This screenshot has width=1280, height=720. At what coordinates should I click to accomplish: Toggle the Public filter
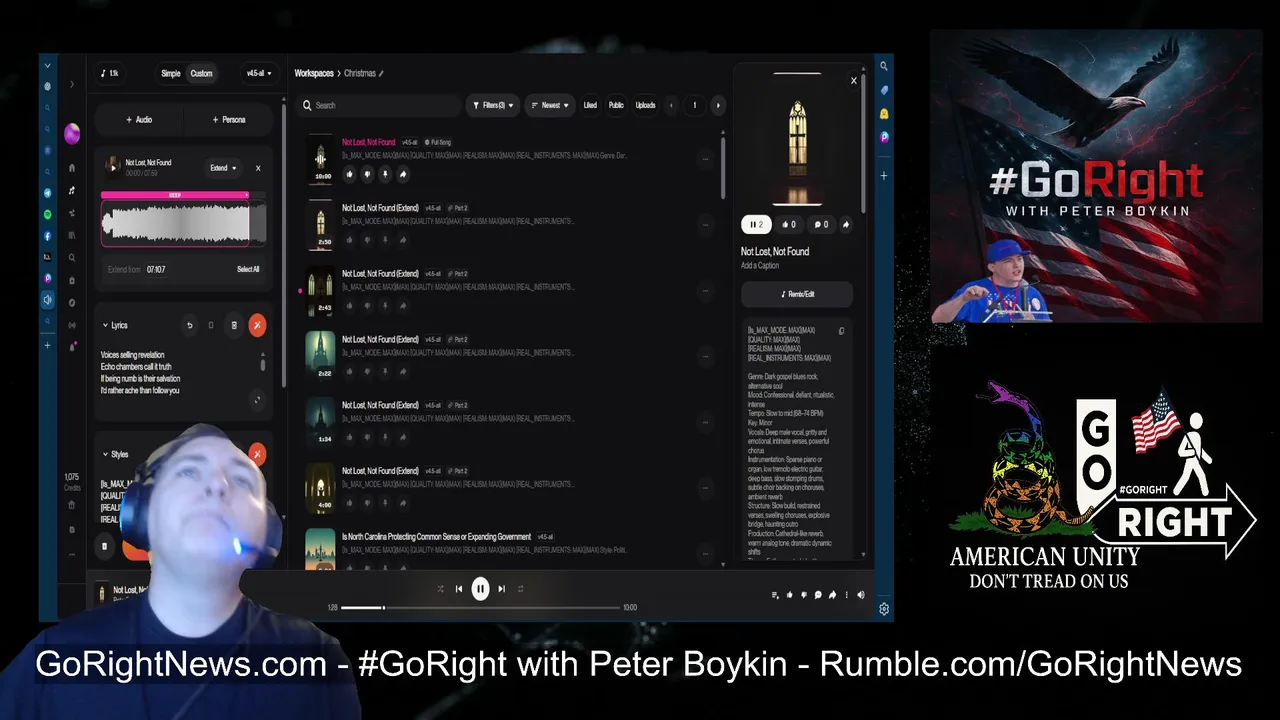pos(616,105)
